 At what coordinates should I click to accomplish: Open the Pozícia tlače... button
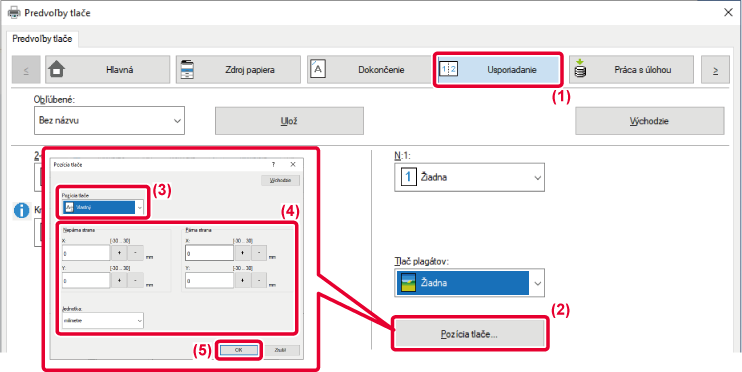point(470,334)
